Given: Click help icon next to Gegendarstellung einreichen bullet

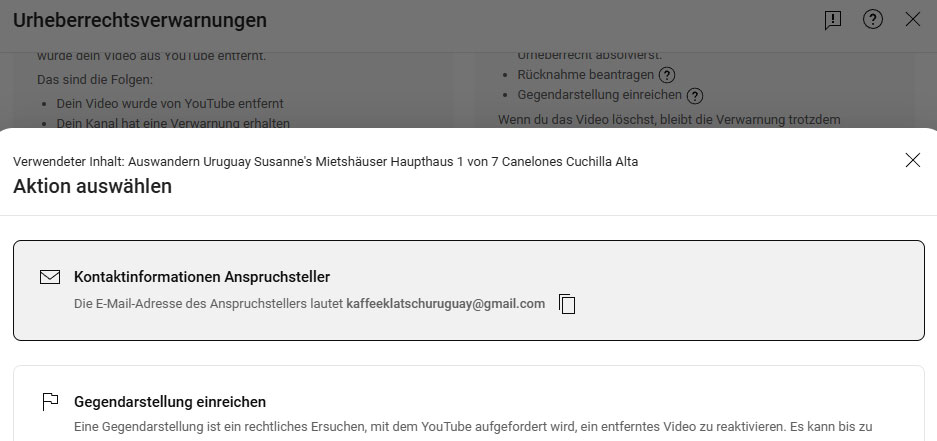Looking at the screenshot, I should 695,96.
